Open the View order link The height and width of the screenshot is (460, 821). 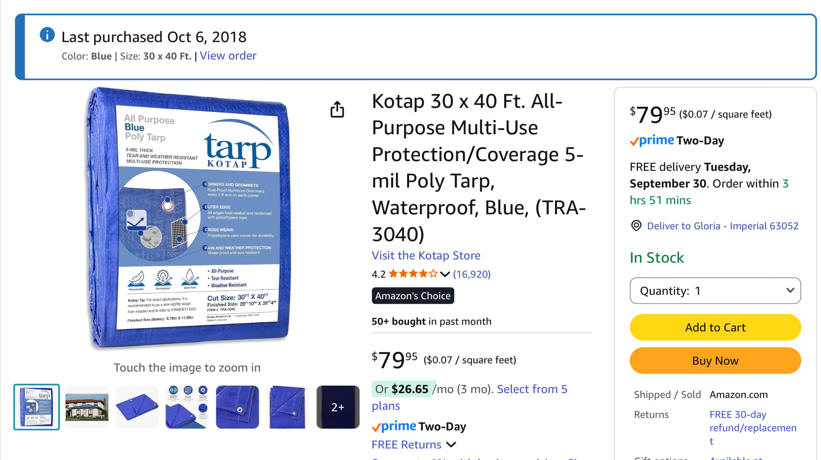coord(228,56)
